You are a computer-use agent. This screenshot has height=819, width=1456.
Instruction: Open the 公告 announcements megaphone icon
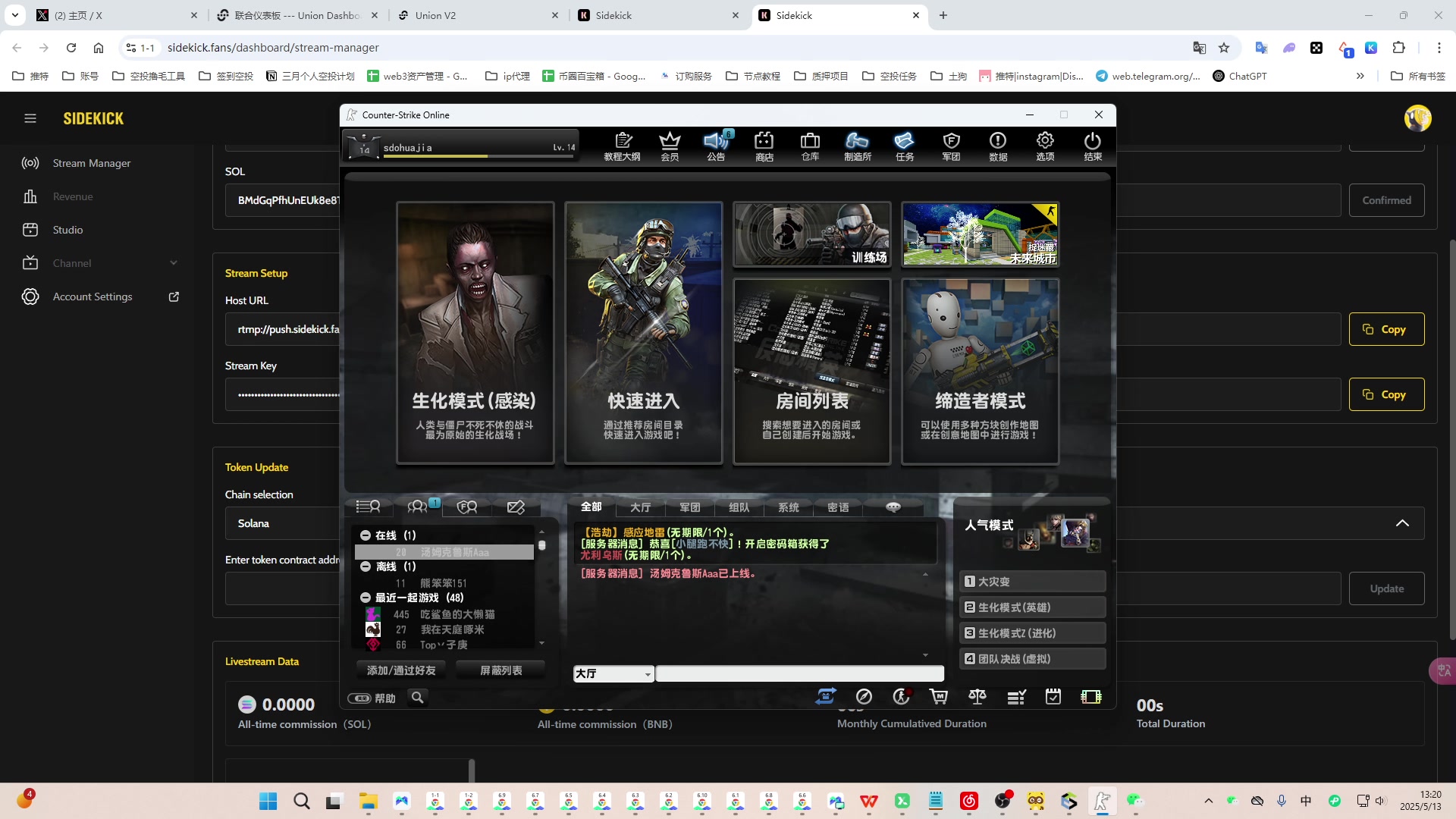[x=716, y=146]
